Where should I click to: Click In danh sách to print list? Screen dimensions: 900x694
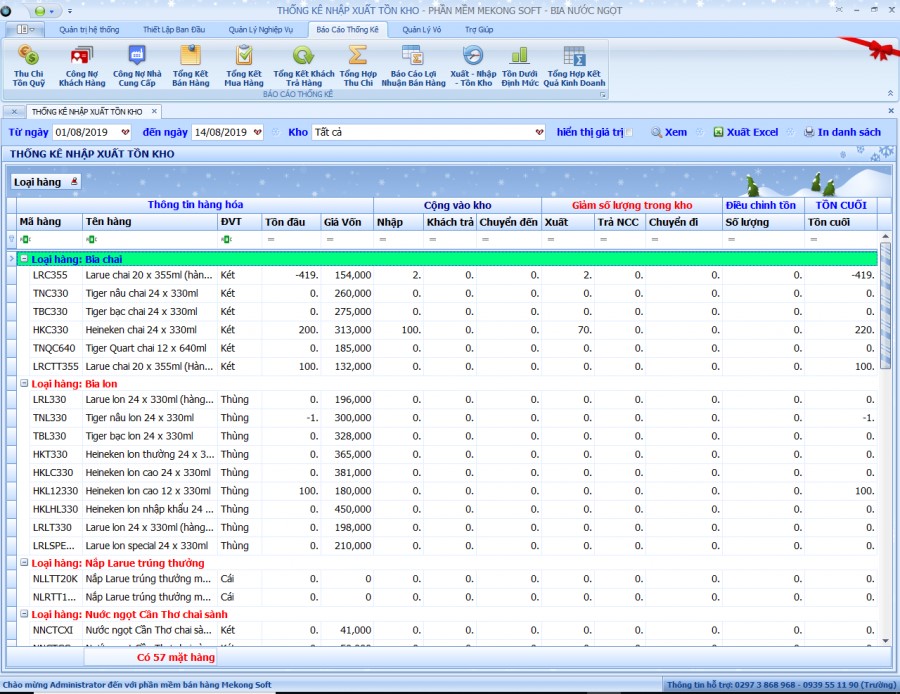click(x=842, y=132)
